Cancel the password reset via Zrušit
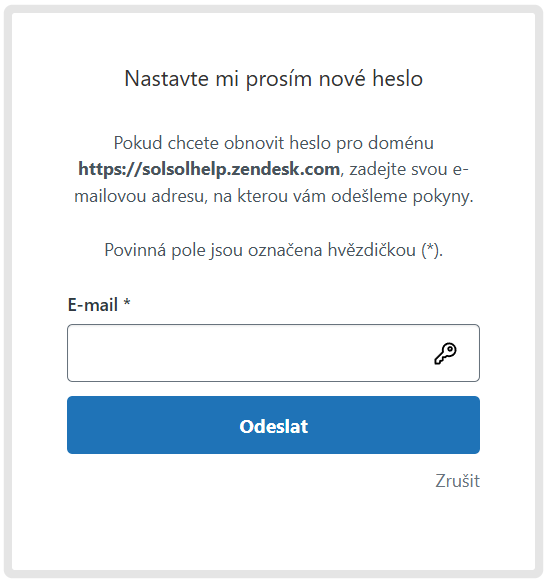The height and width of the screenshot is (582, 550). (457, 481)
